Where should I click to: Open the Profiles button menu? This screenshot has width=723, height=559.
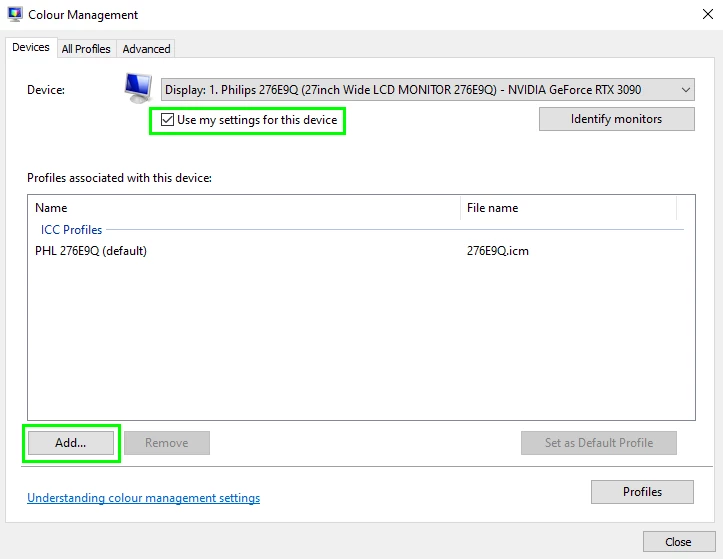point(642,492)
